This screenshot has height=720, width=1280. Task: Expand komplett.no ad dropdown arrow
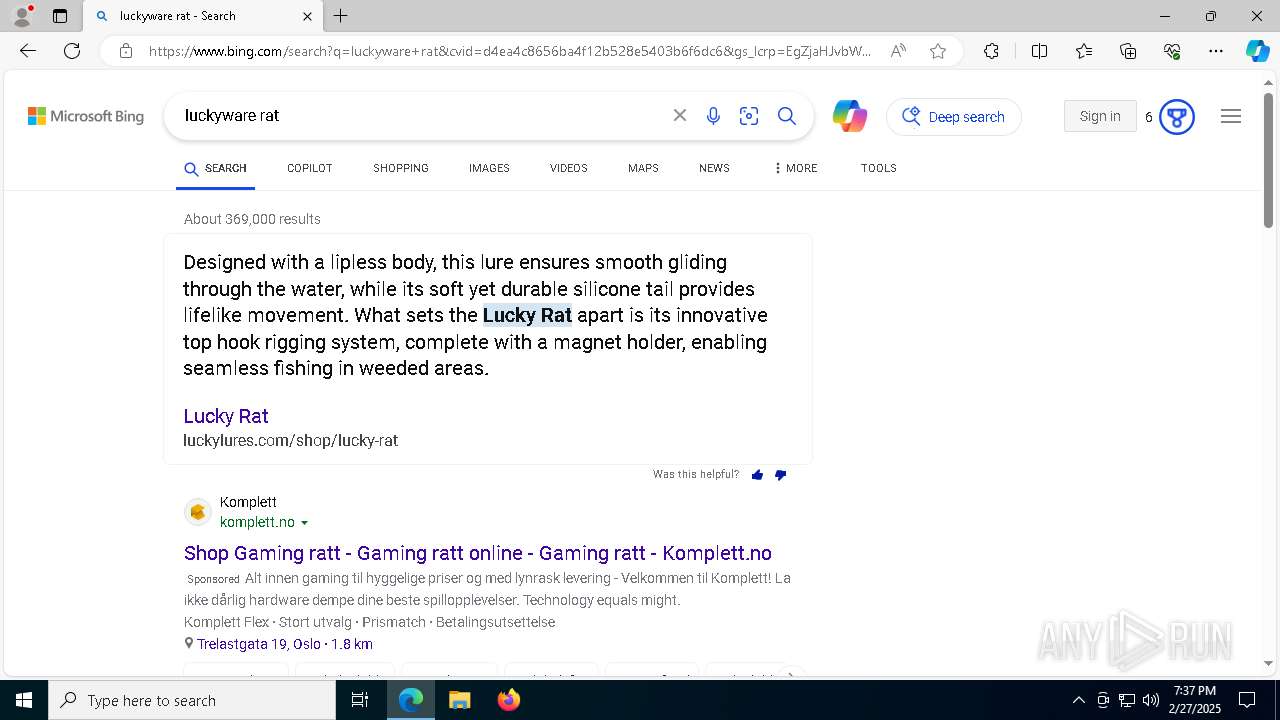point(304,523)
